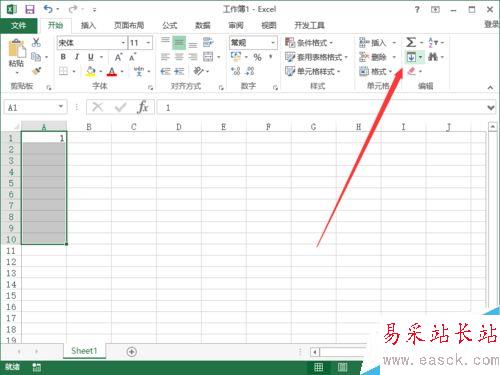Select the Sheet1 tab
This screenshot has width=500, height=375.
click(84, 351)
